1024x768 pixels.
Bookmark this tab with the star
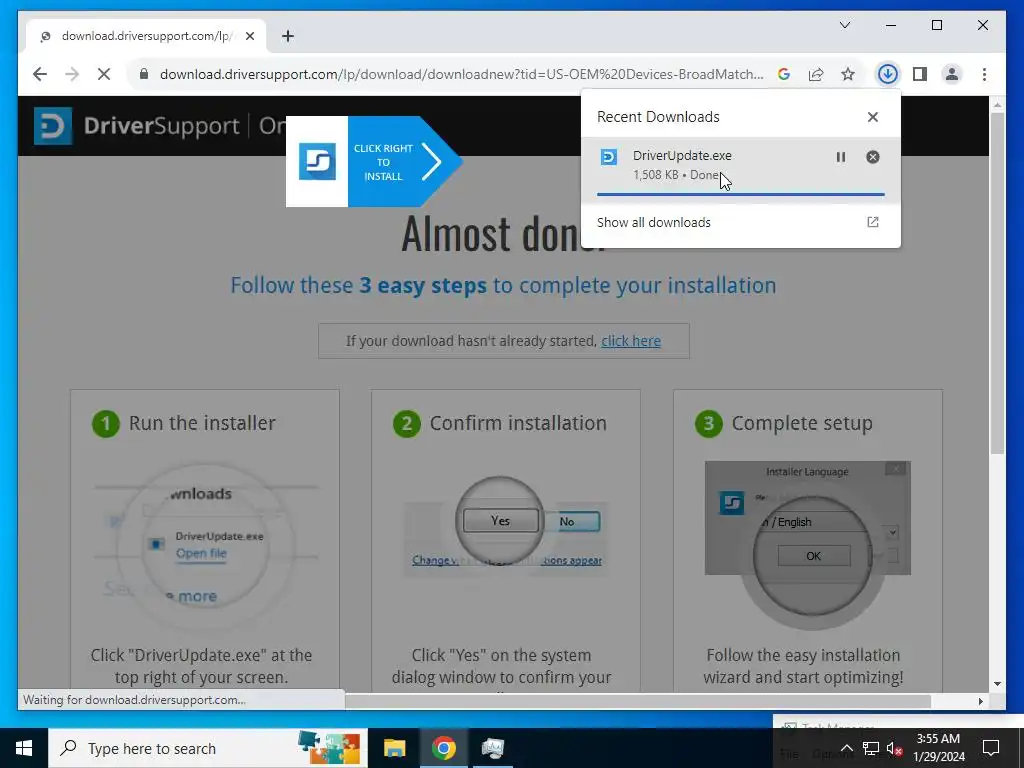point(848,74)
